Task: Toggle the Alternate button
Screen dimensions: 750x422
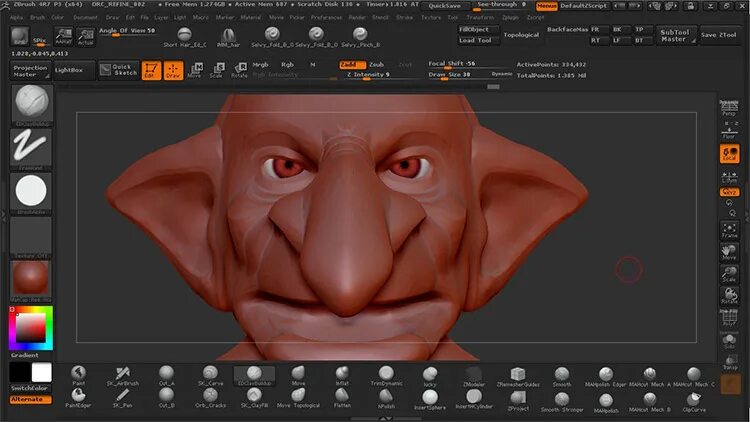Action: pos(30,399)
